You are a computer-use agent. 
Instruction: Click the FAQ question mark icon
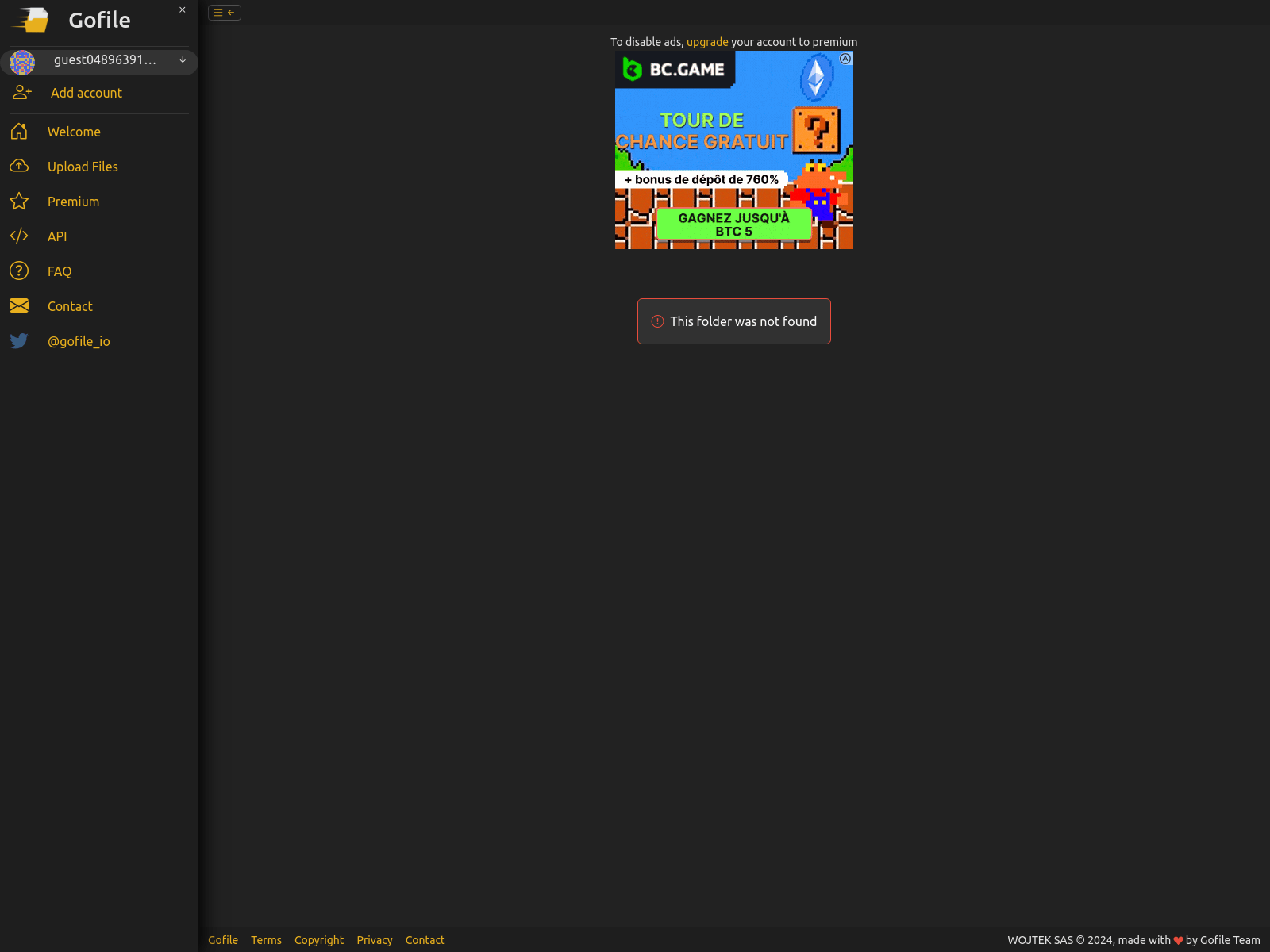(19, 271)
